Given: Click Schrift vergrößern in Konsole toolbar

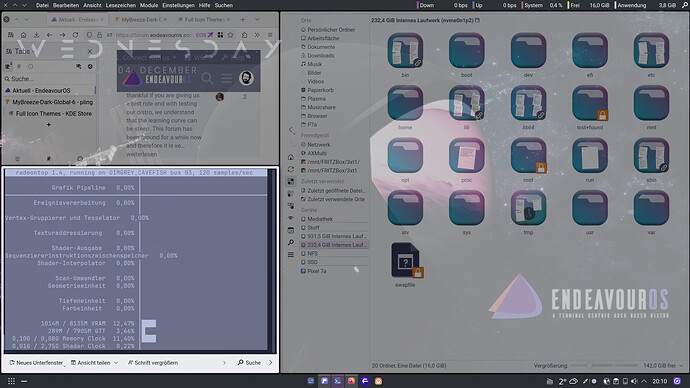Looking at the screenshot, I should coord(153,363).
